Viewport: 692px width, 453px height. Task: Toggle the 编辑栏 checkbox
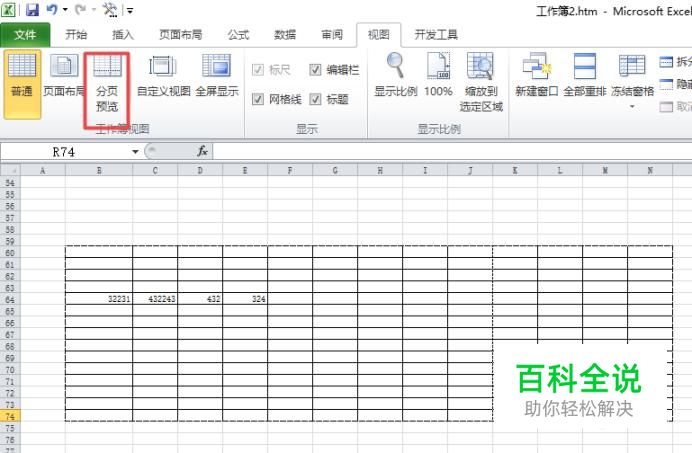315,70
